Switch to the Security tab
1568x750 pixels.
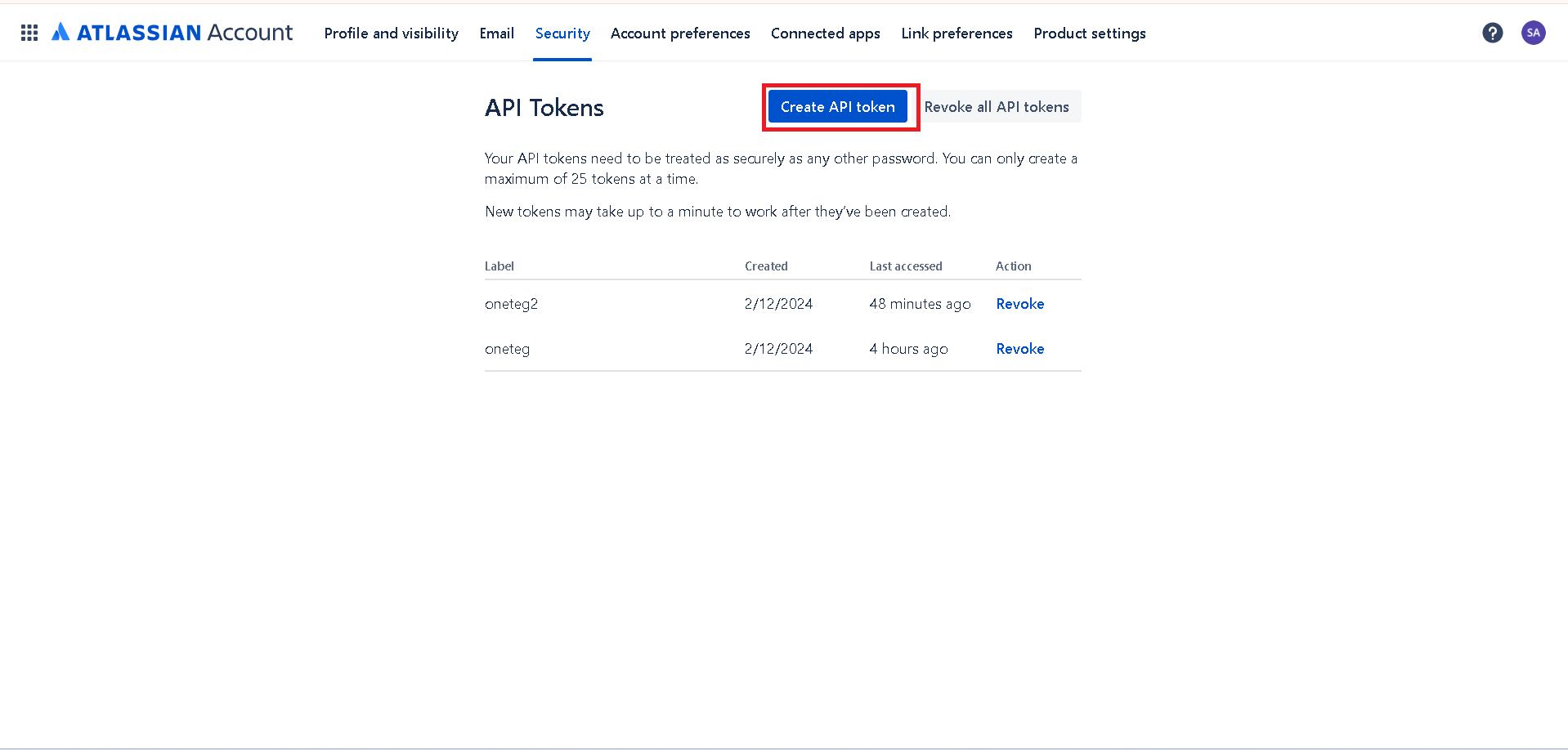(562, 33)
